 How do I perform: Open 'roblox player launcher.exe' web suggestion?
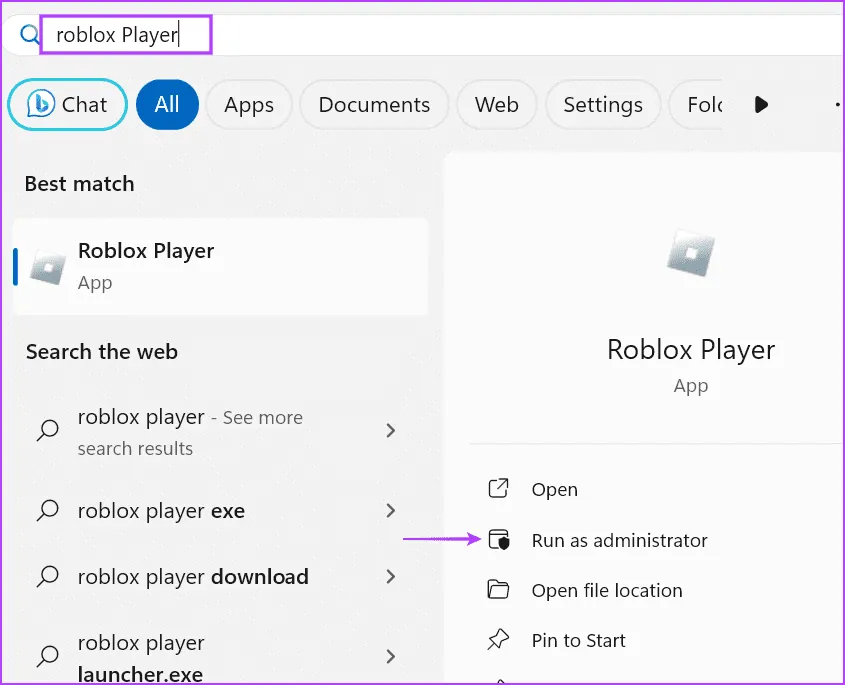click(x=140, y=658)
